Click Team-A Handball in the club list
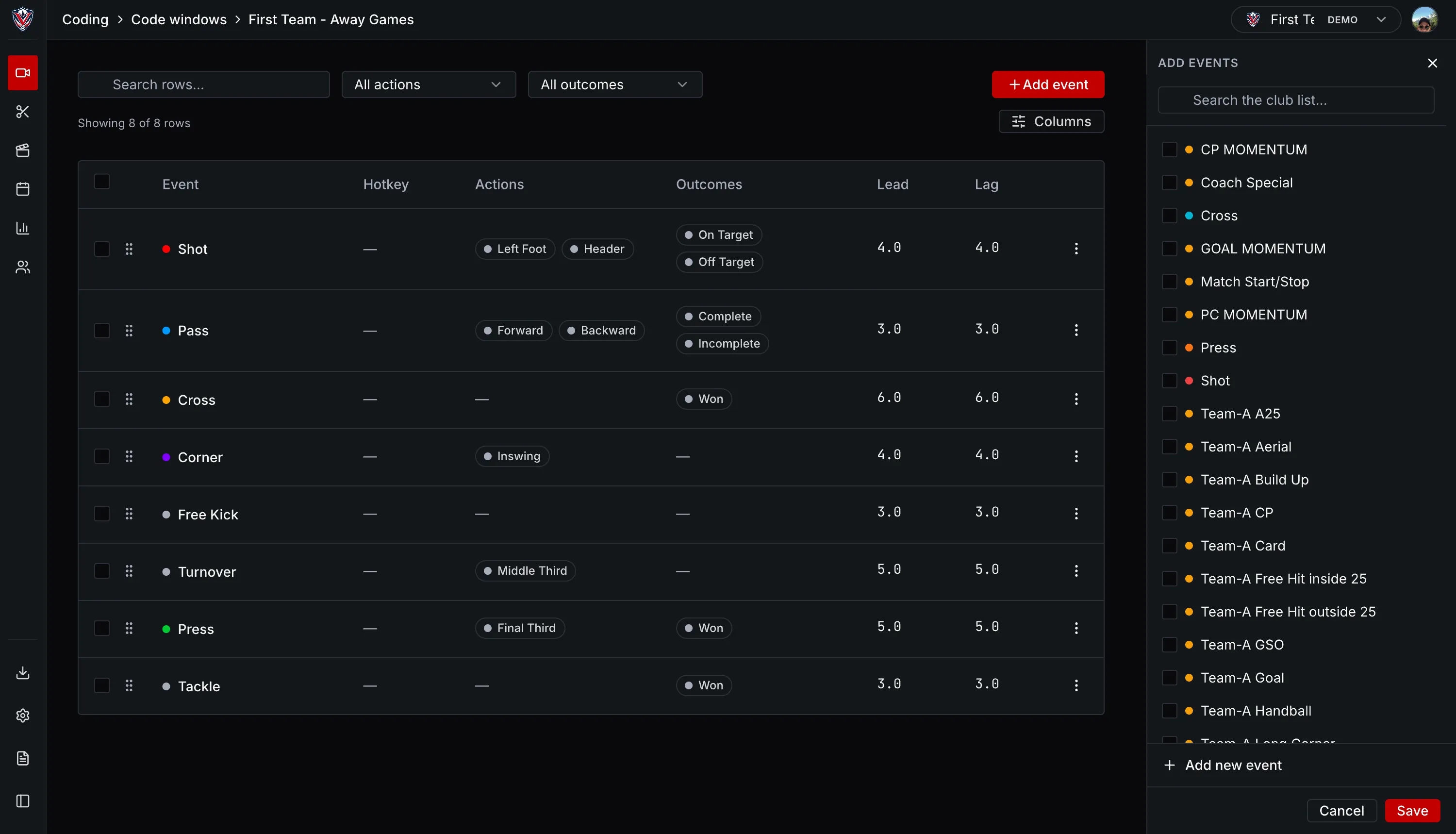 click(x=1256, y=711)
